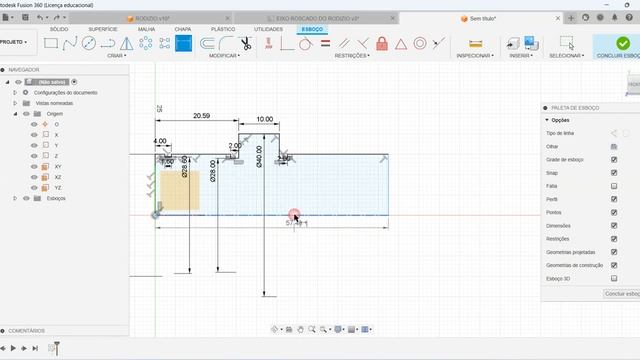Switch to the SUPERFÍCIE tab

(x=103, y=29)
